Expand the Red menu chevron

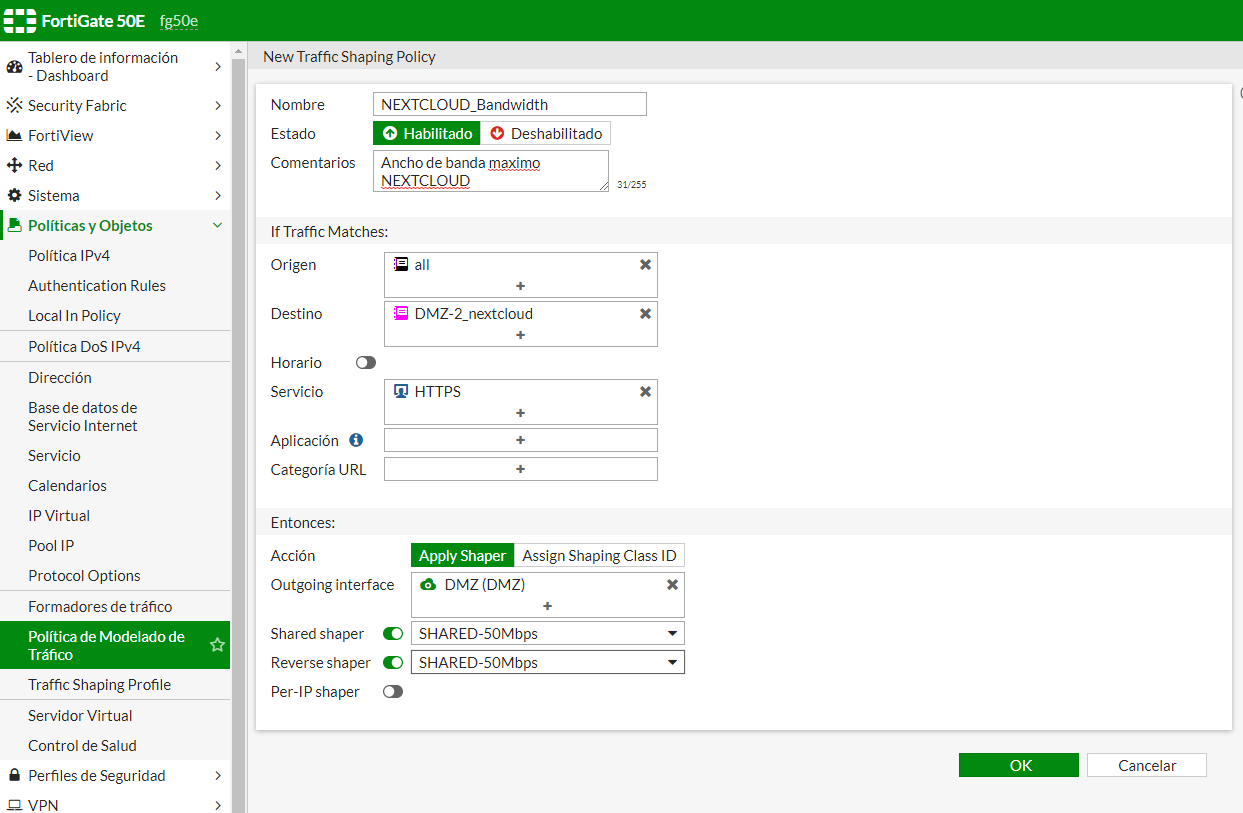click(x=218, y=165)
